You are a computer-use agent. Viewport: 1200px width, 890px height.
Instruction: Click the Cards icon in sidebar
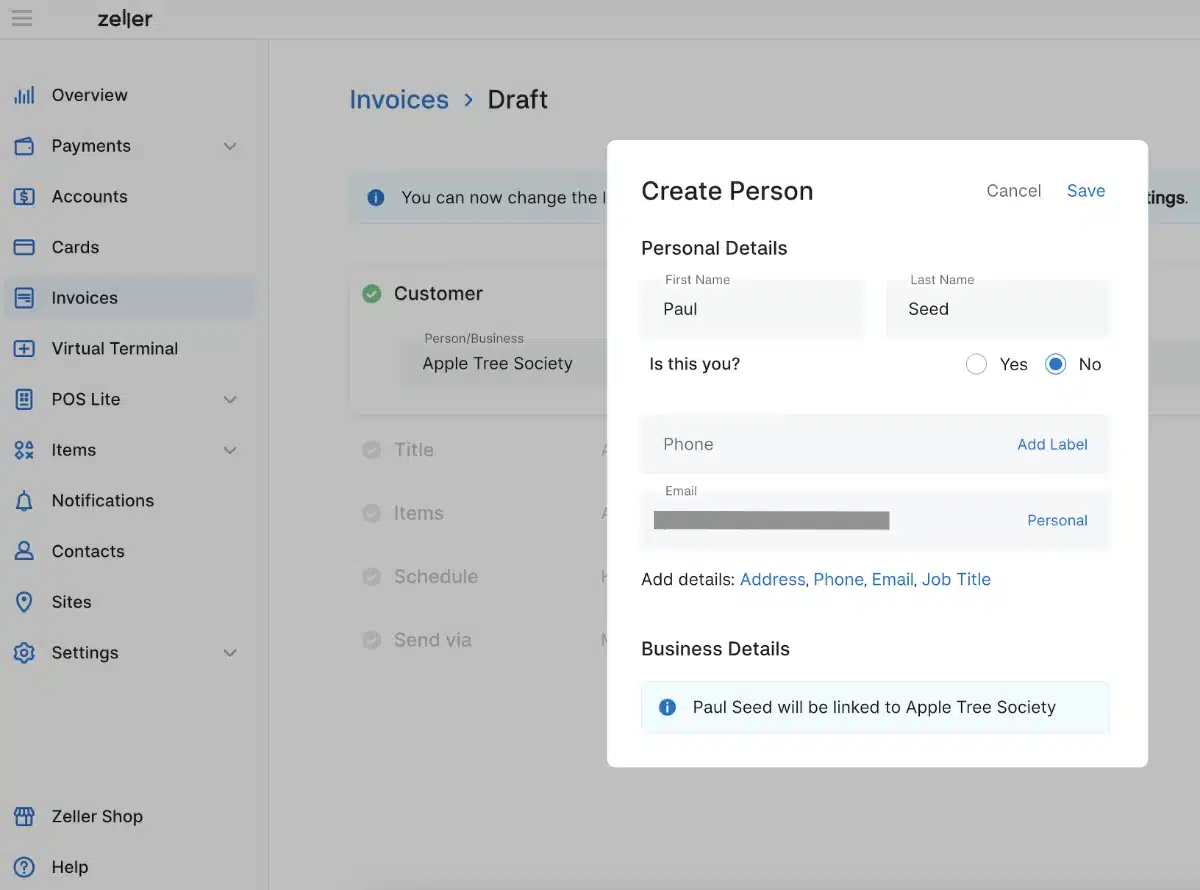click(x=24, y=247)
